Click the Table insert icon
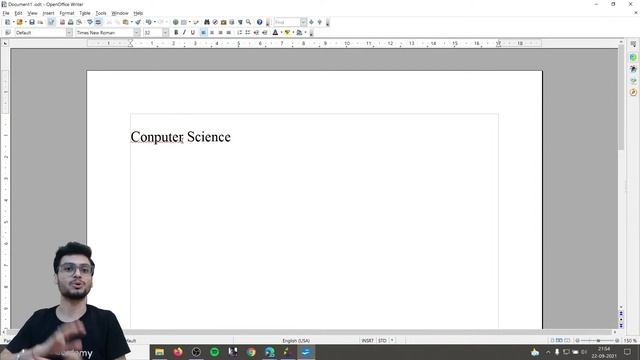 (x=184, y=22)
